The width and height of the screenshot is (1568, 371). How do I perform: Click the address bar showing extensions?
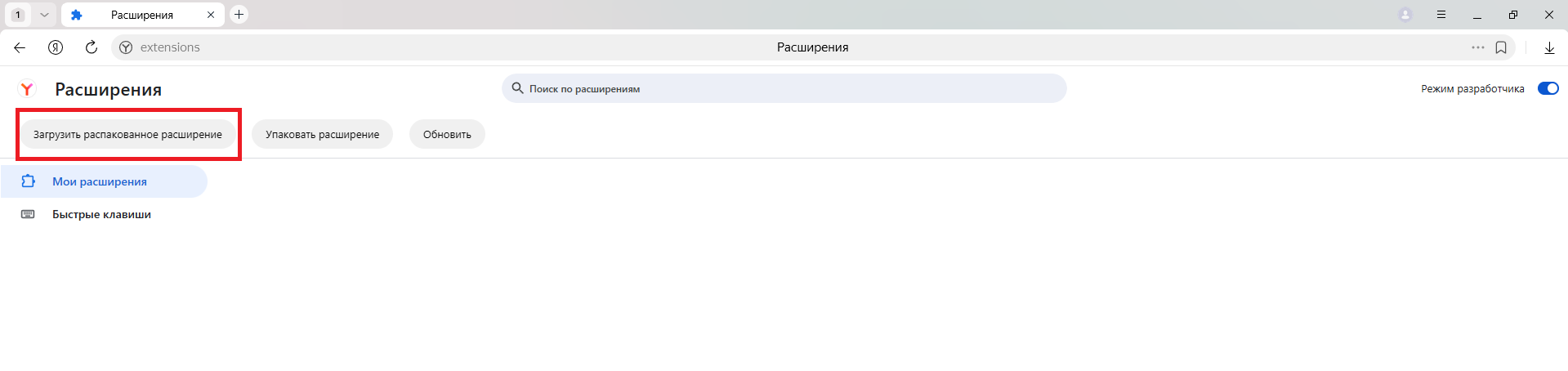[x=813, y=47]
